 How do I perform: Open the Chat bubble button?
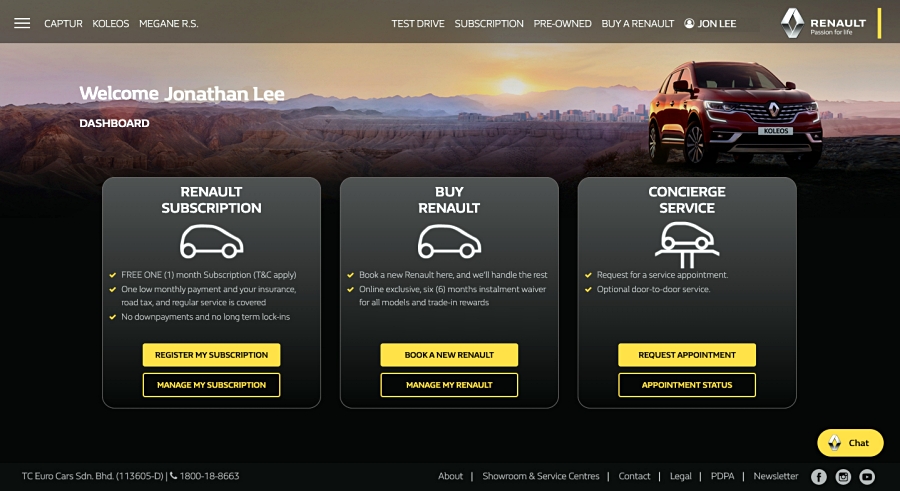tap(850, 443)
